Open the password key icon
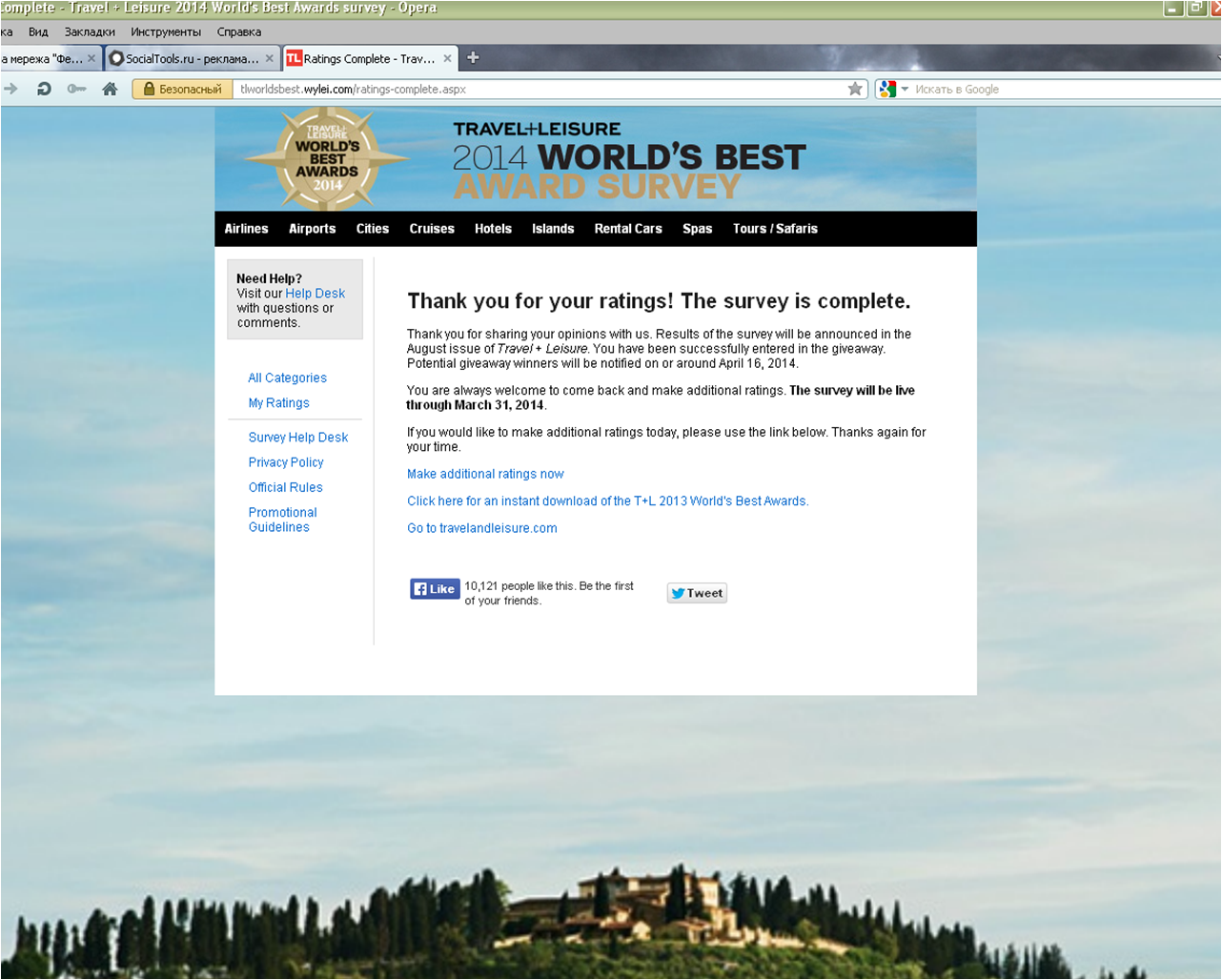The width and height of the screenshot is (1222, 980). (x=76, y=89)
